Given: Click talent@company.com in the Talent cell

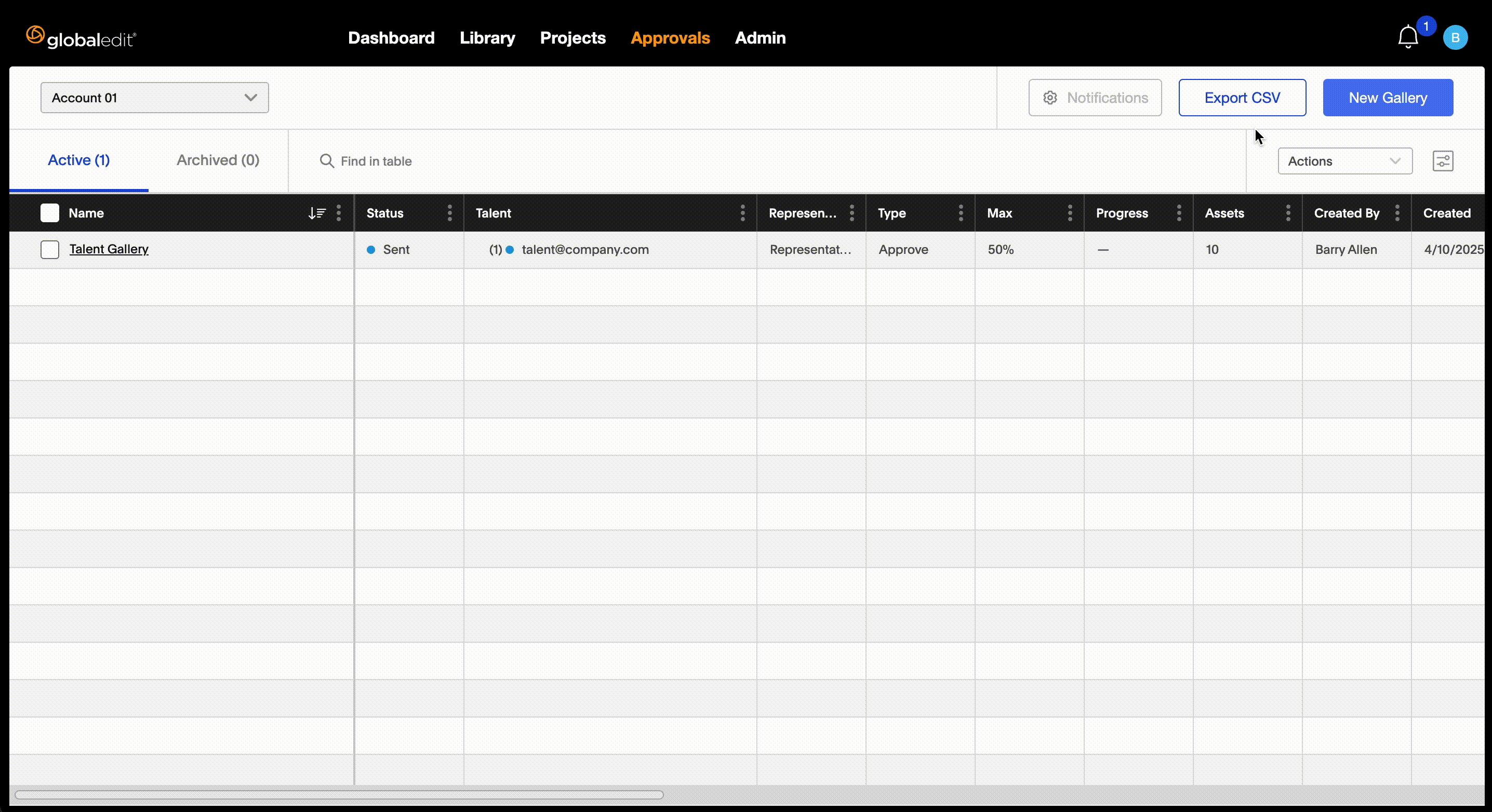Looking at the screenshot, I should click(x=585, y=249).
